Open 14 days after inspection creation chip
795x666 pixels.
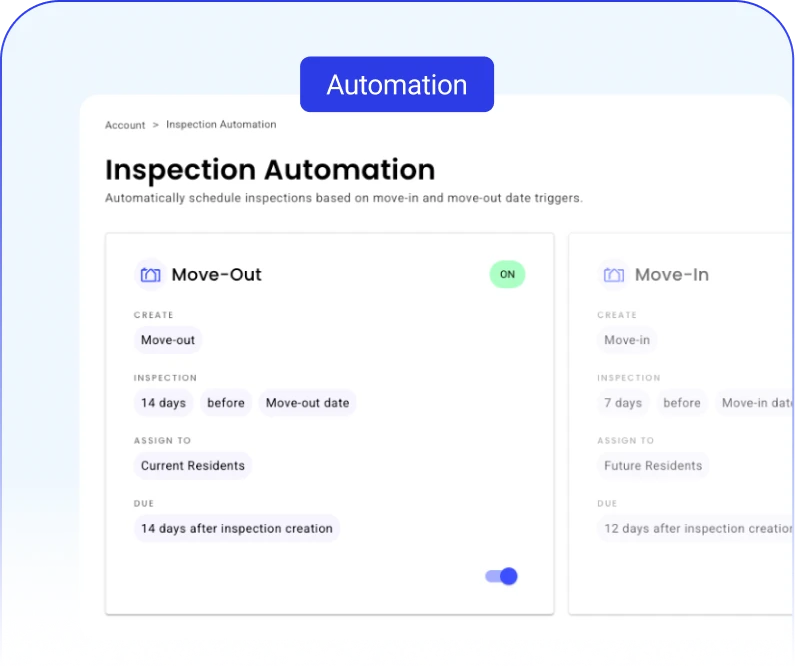237,528
